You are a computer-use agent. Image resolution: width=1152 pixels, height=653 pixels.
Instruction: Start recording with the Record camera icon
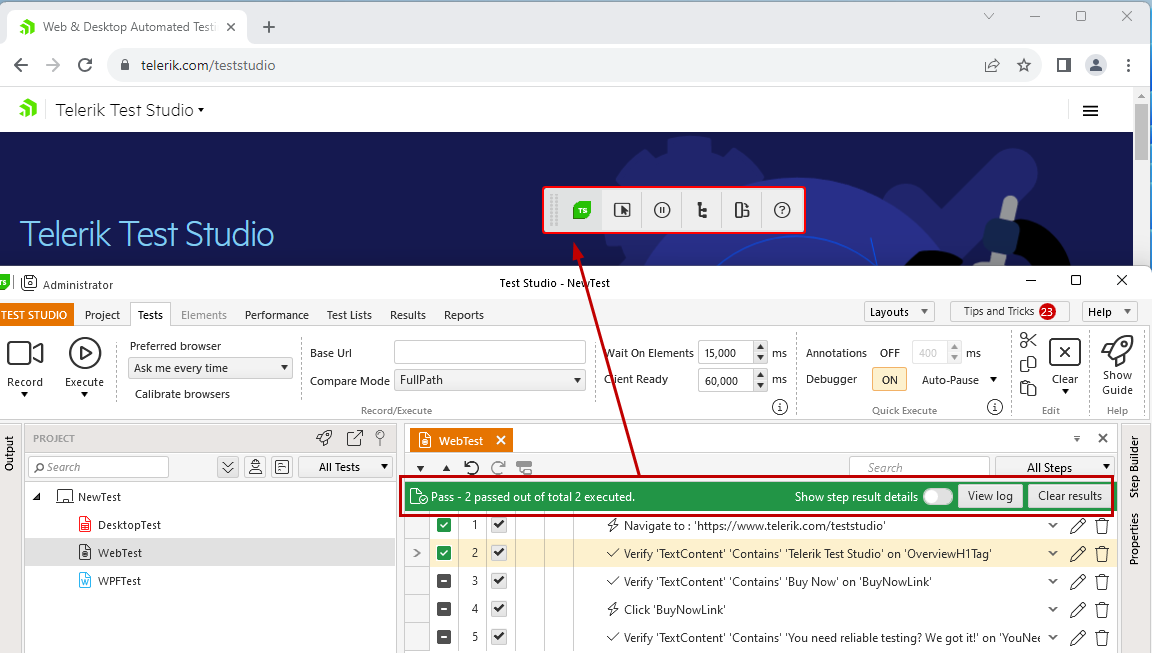[25, 353]
